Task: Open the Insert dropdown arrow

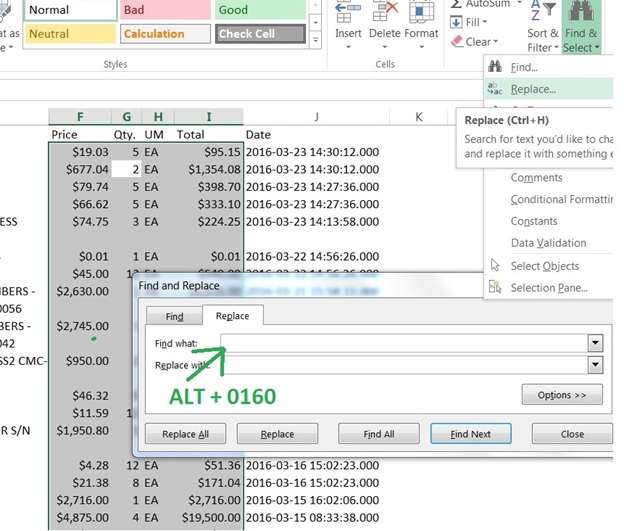Action: click(x=348, y=47)
